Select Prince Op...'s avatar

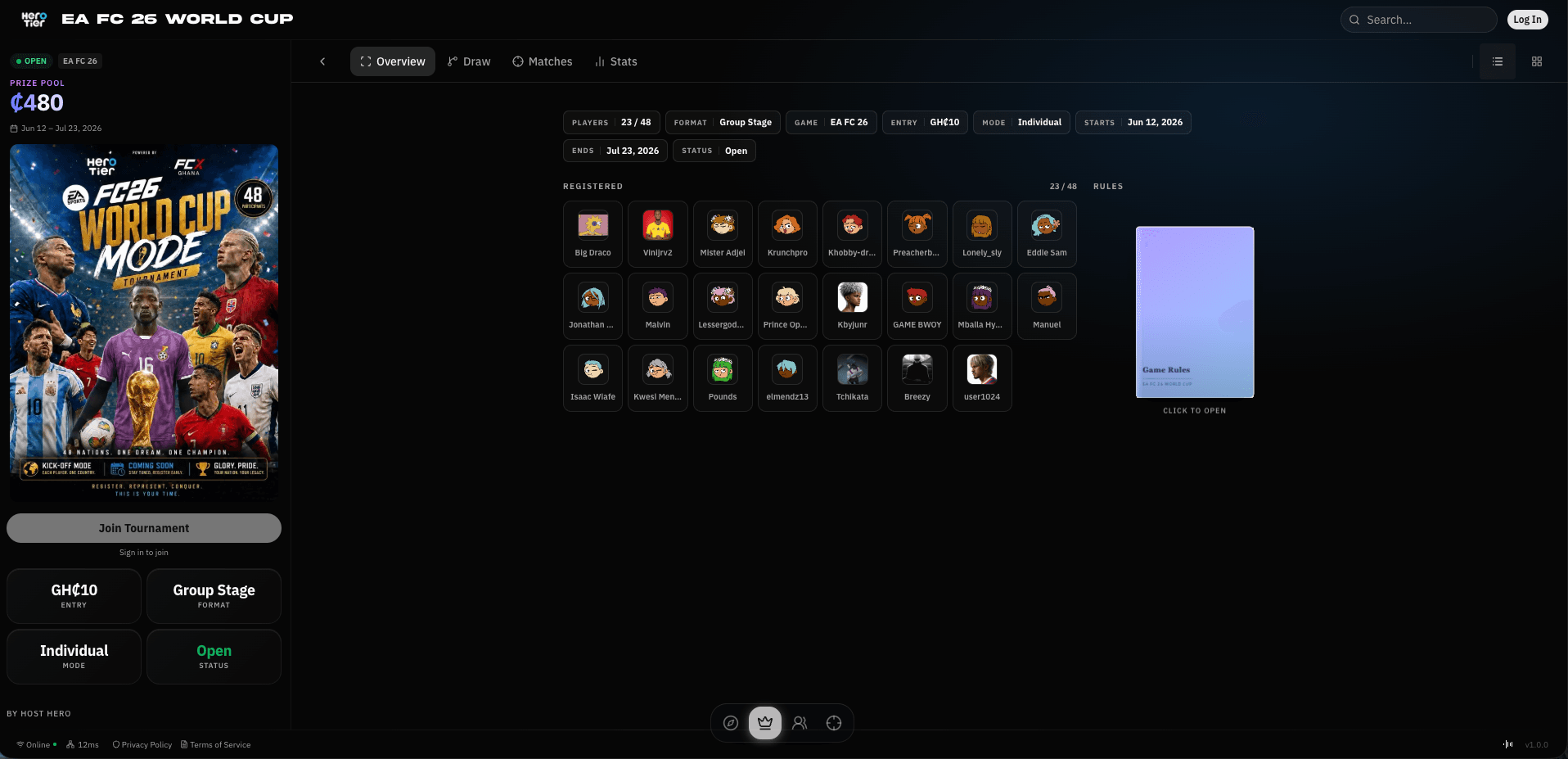tap(787, 297)
